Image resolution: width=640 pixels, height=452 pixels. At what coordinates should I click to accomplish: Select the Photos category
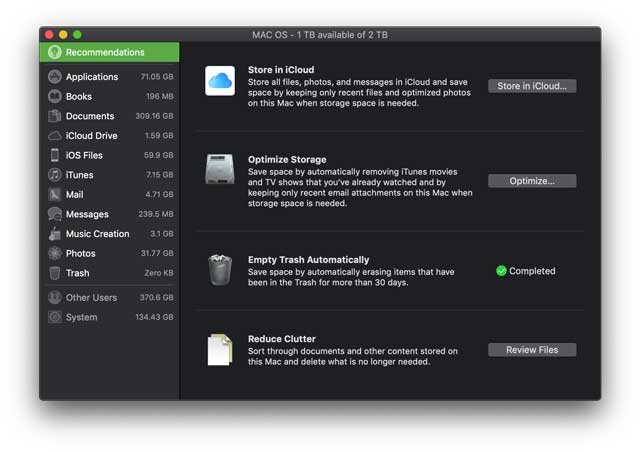(109, 253)
